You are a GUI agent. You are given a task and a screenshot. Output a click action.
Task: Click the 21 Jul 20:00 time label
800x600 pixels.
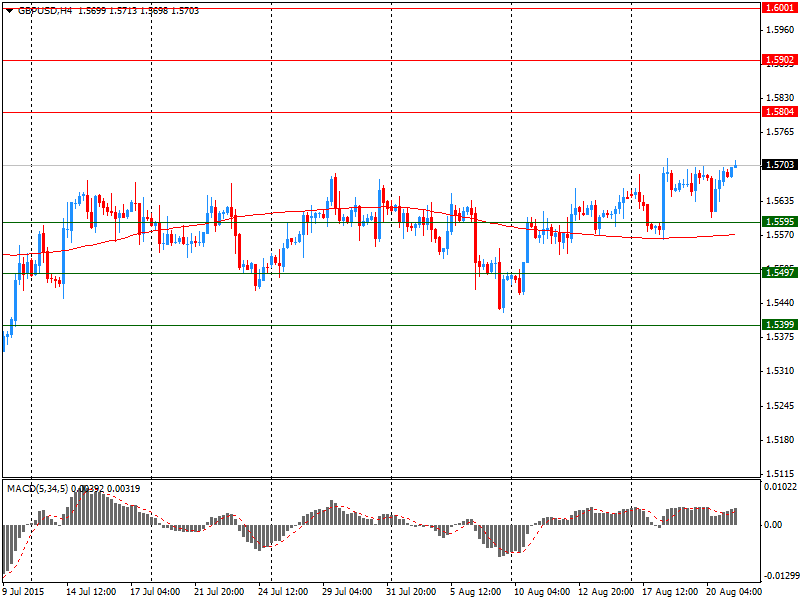point(219,592)
